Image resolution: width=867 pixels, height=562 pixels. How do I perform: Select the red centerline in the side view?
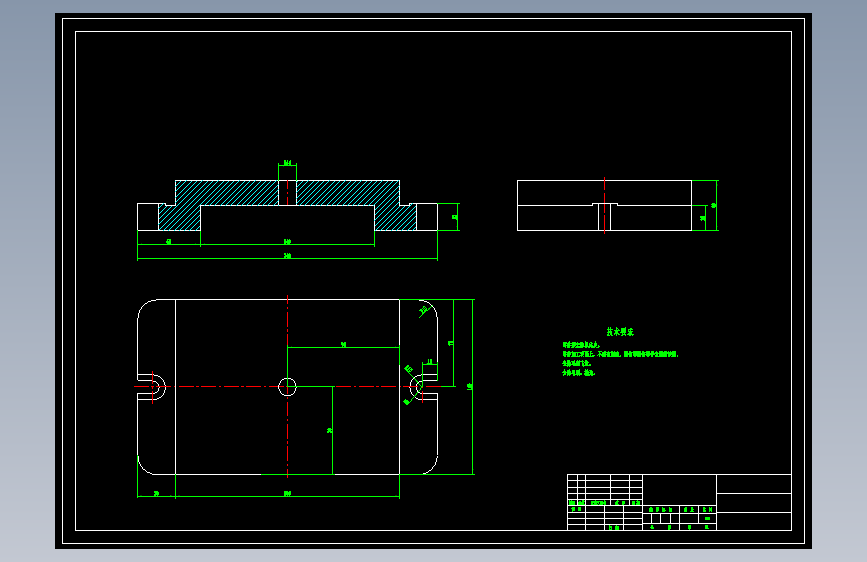pyautogui.click(x=604, y=205)
